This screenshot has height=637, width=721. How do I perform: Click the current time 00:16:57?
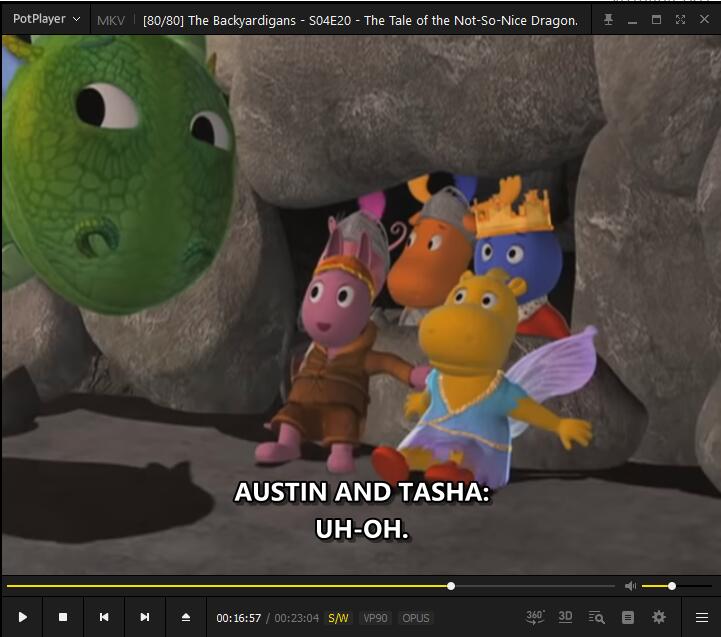(x=239, y=618)
